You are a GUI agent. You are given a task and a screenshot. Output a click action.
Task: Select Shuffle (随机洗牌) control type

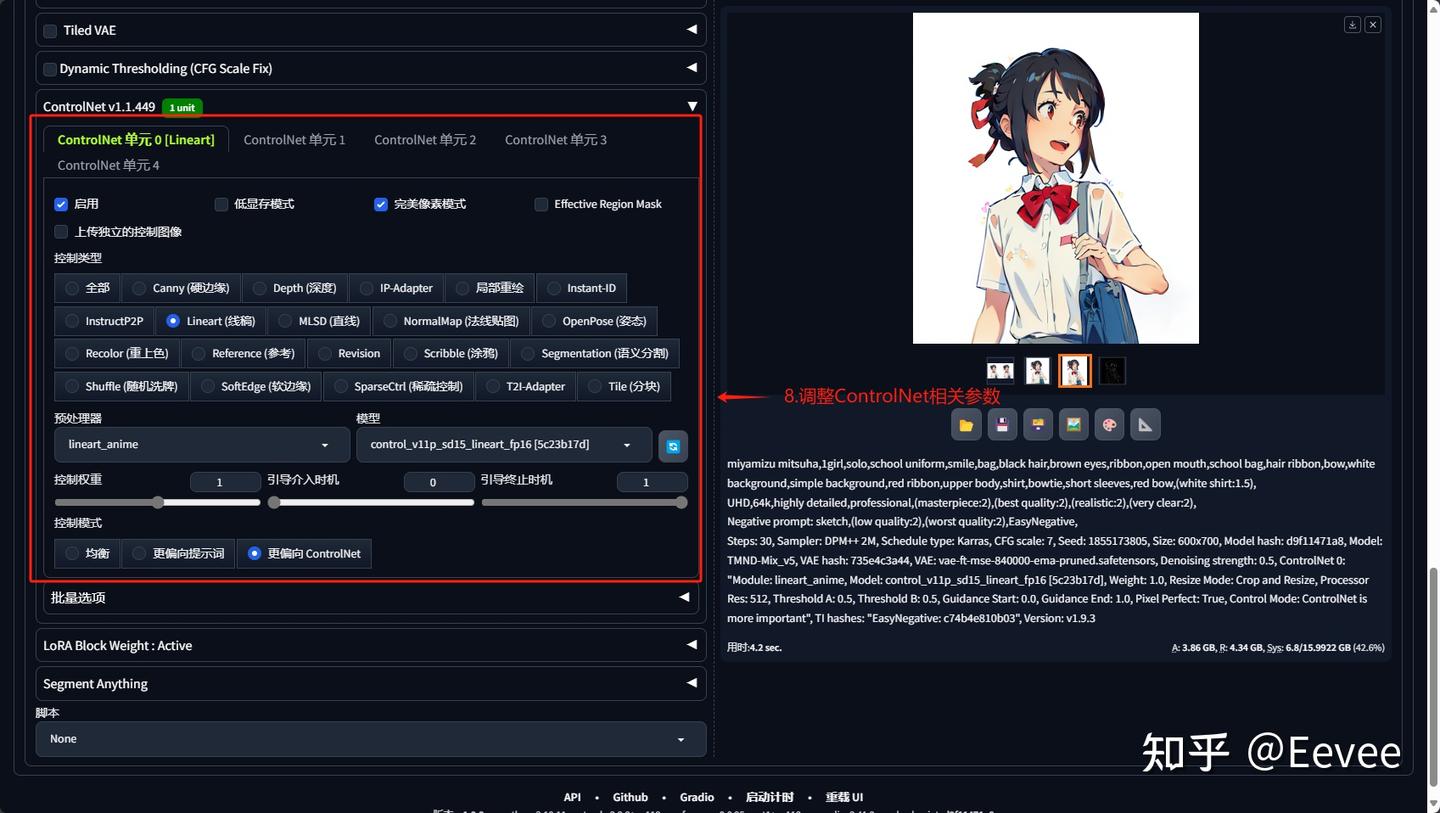click(122, 387)
